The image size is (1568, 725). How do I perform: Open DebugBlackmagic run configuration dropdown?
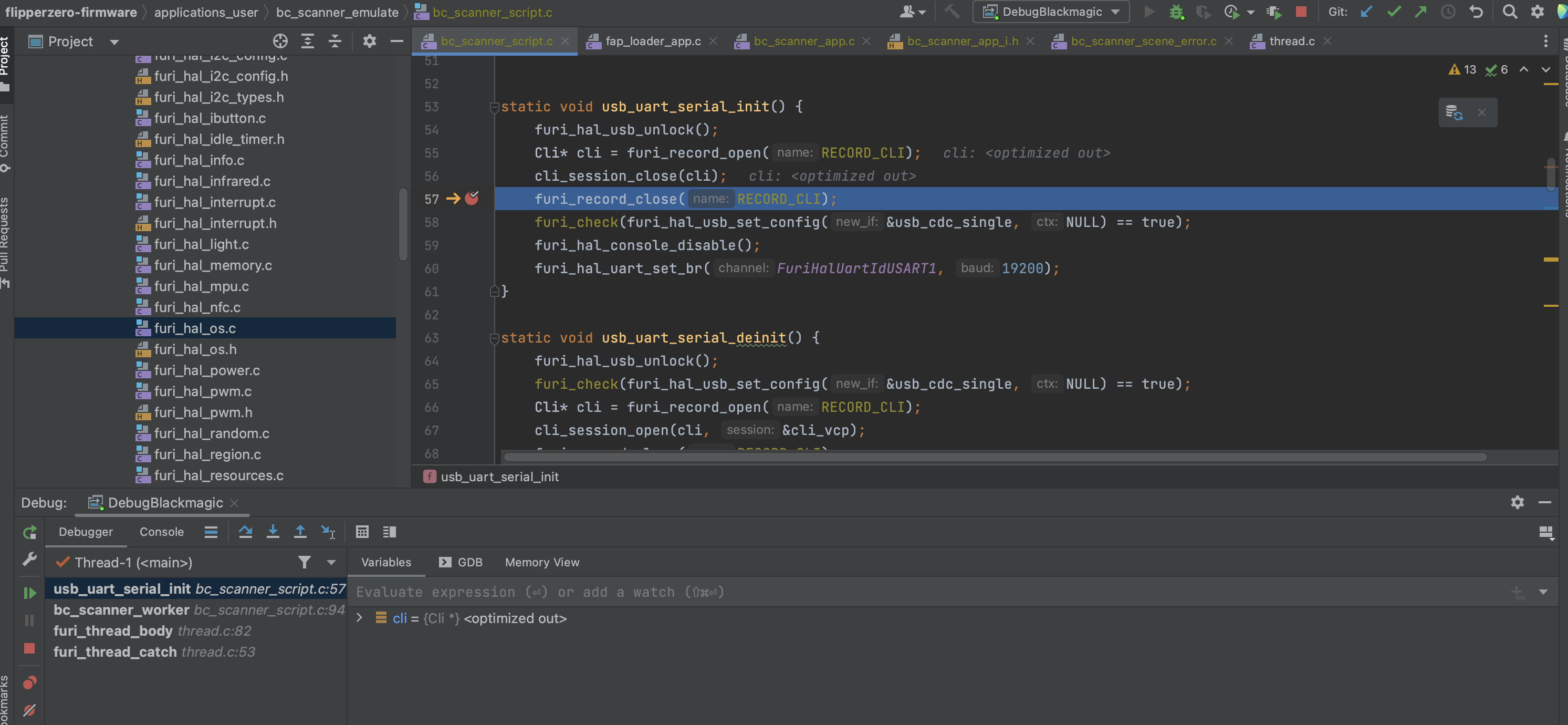(1051, 12)
